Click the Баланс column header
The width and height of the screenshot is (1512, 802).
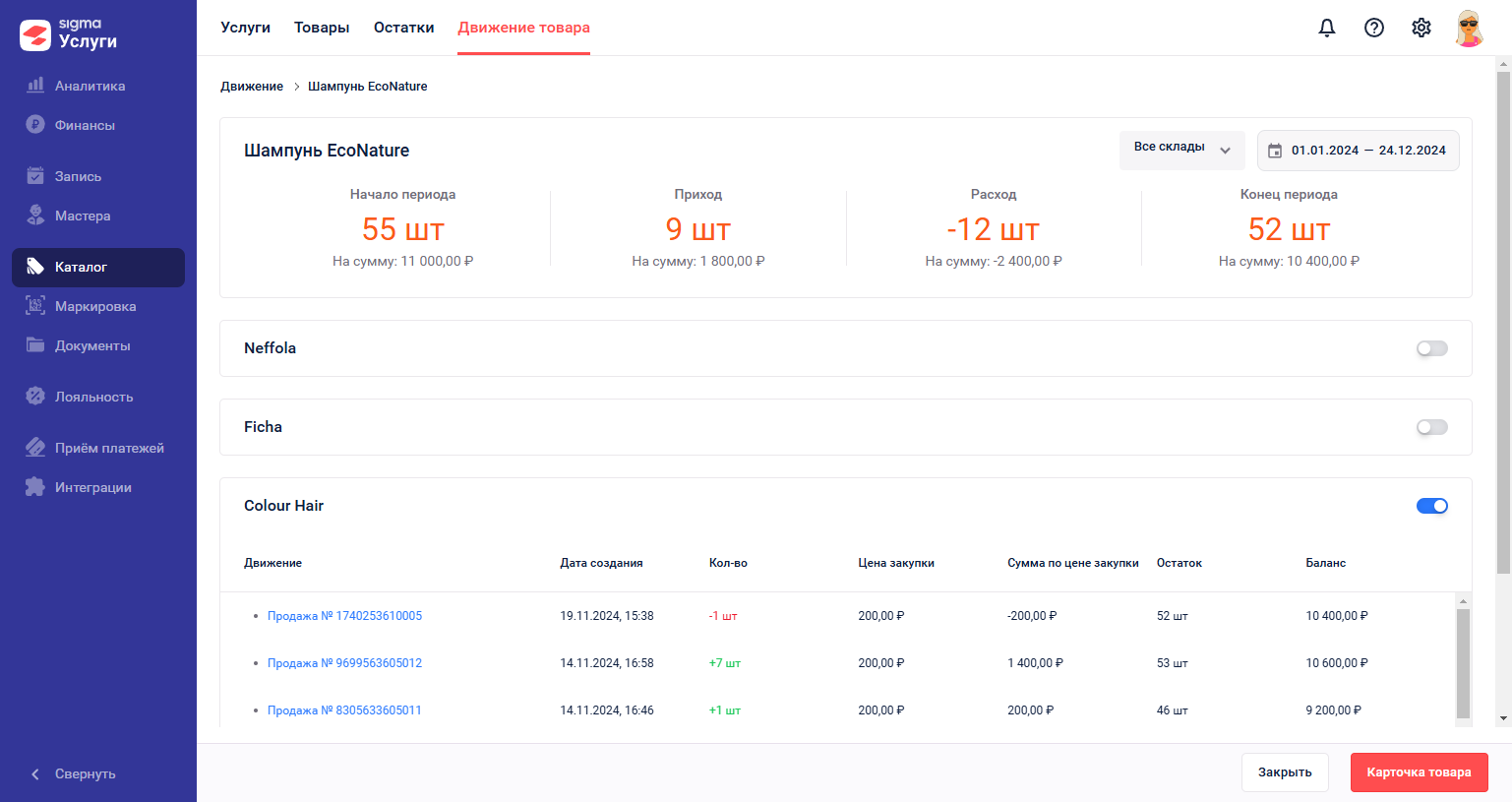[1326, 563]
